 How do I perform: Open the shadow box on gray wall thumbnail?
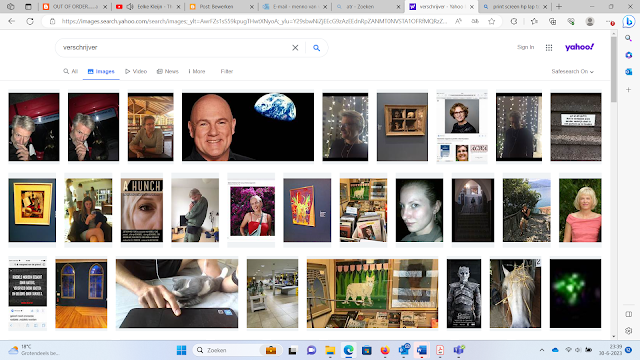tap(402, 127)
